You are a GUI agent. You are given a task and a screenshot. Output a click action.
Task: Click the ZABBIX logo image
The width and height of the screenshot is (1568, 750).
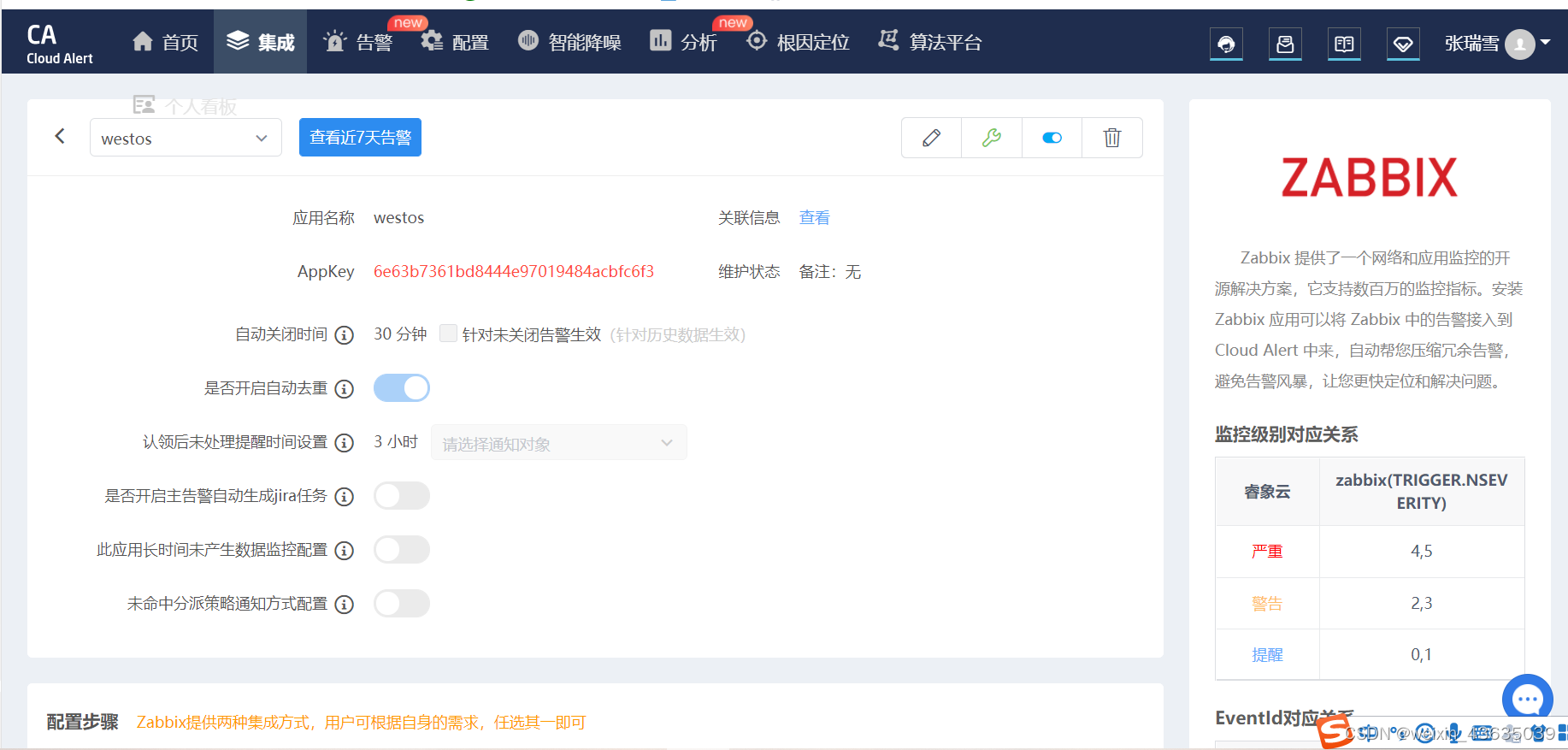pyautogui.click(x=1369, y=178)
